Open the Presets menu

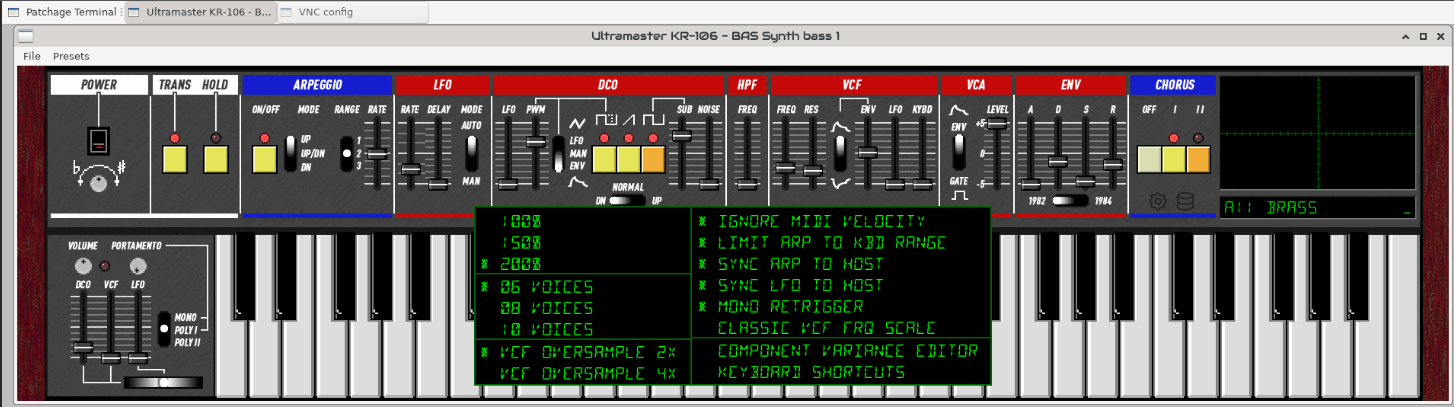71,56
